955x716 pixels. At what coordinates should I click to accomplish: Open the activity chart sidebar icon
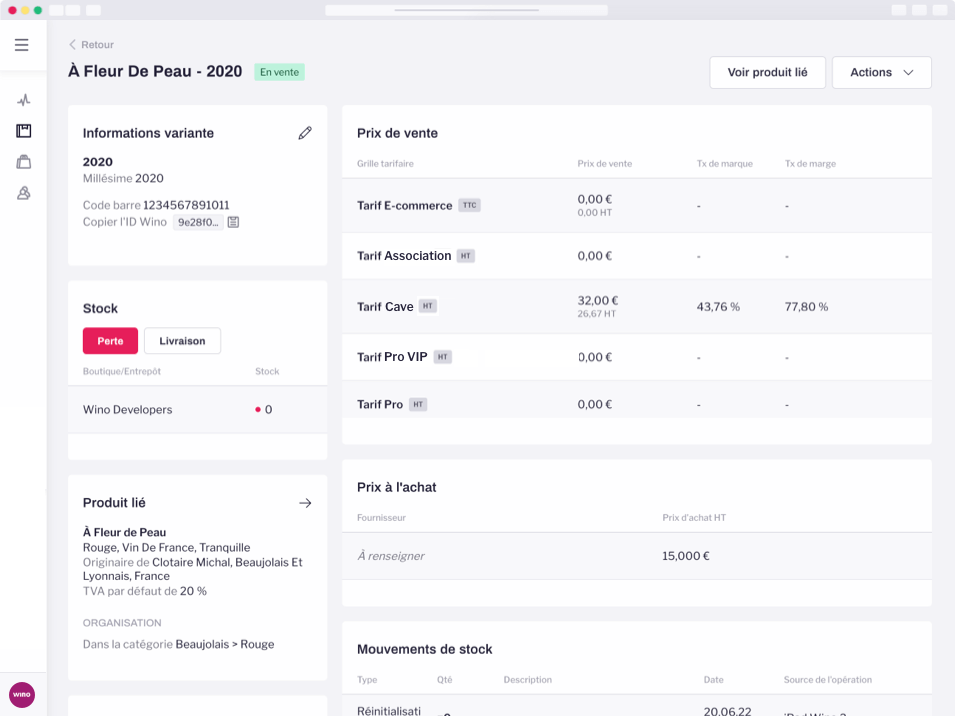[x=23, y=100]
